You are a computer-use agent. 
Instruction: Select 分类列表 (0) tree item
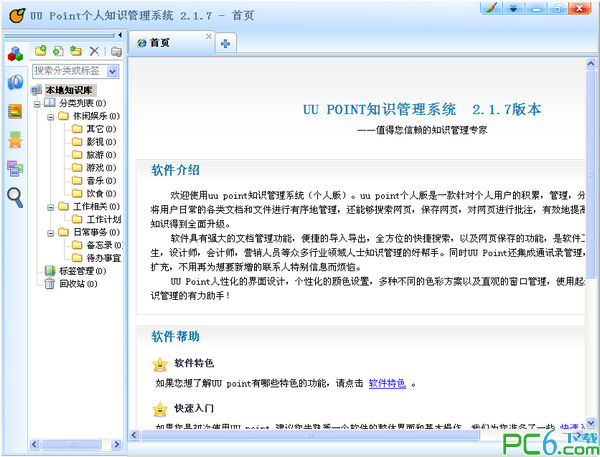pyautogui.click(x=82, y=103)
